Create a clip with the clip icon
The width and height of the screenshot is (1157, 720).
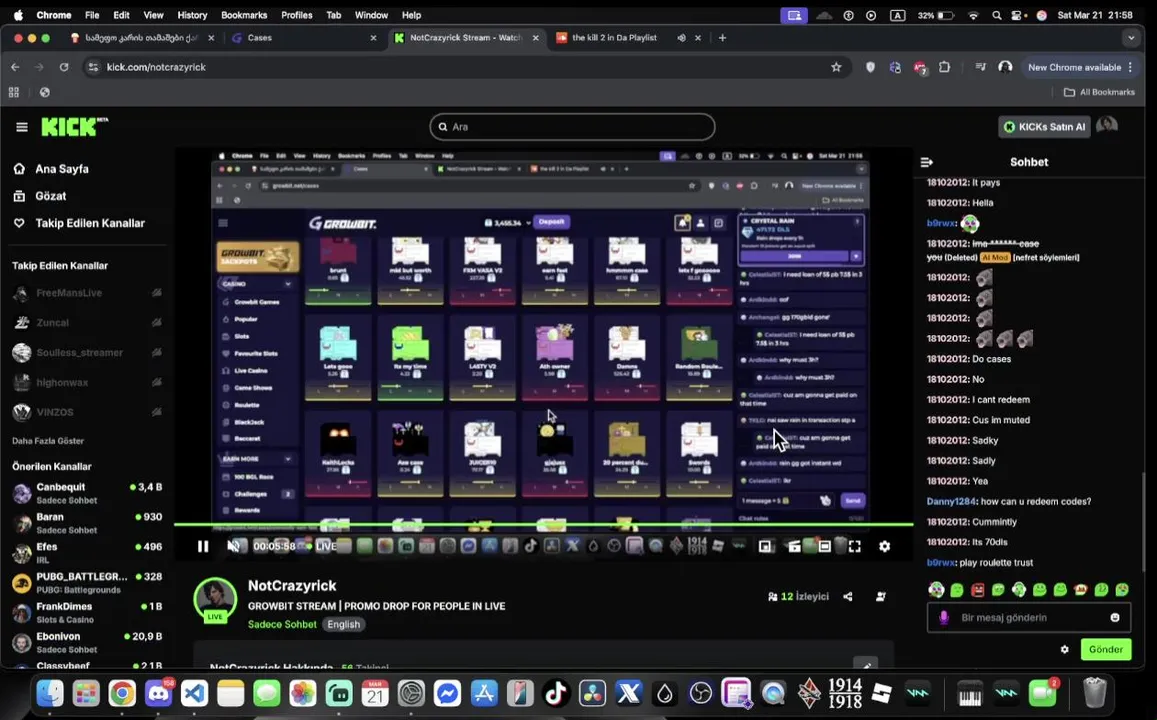point(795,546)
